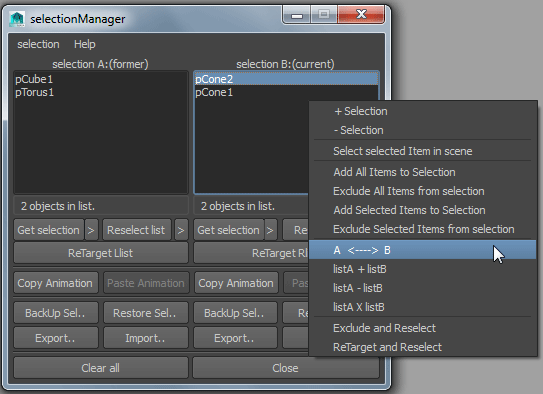Click the Clear all button
The height and width of the screenshot is (394, 543).
click(101, 368)
